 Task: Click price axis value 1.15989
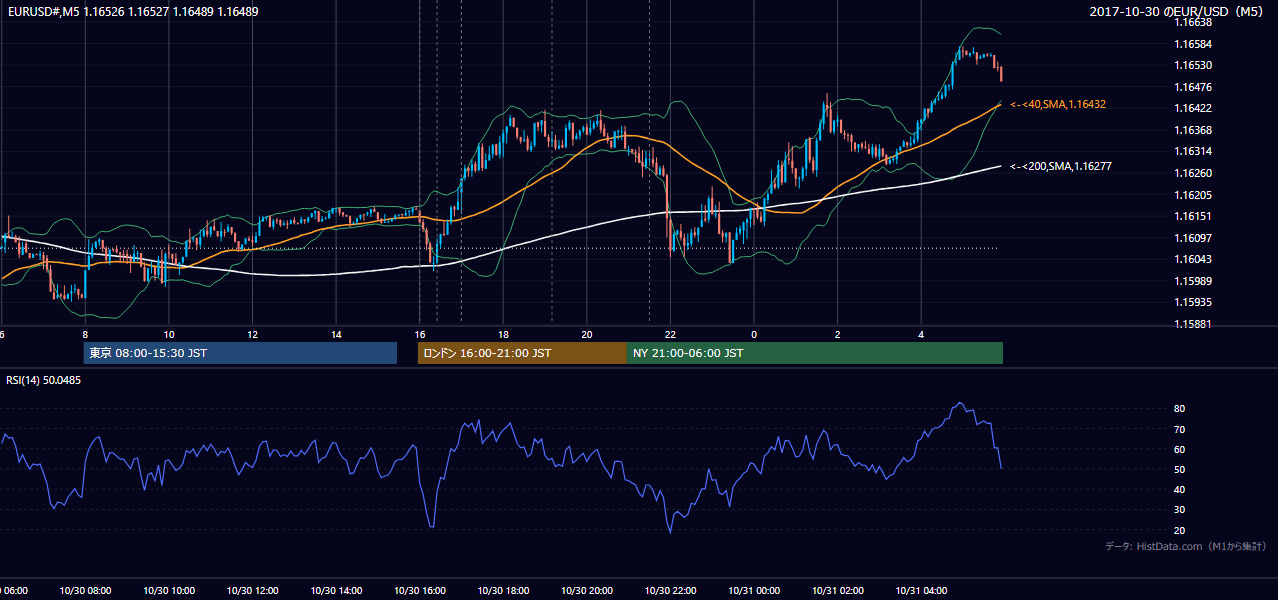click(1194, 281)
